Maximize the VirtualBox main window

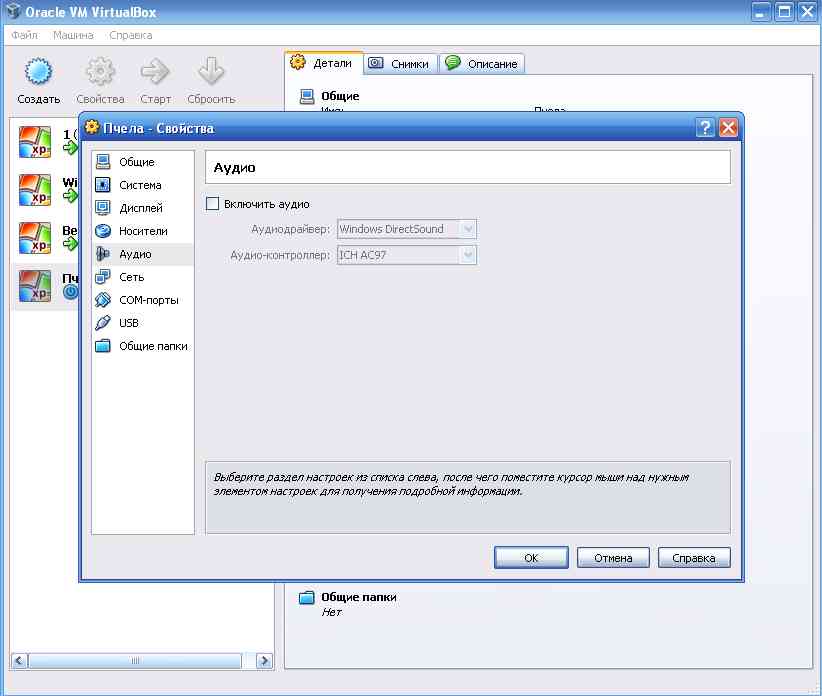[784, 12]
